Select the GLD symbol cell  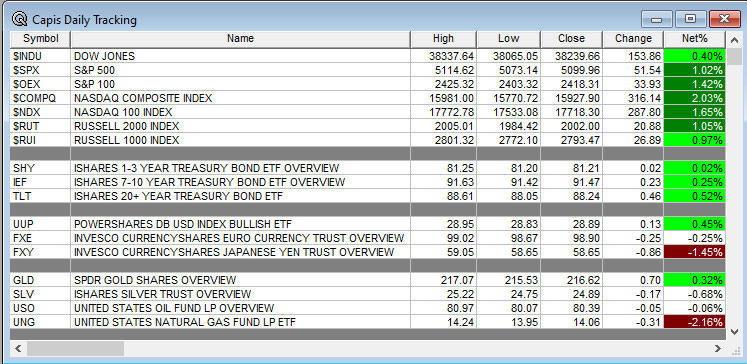(x=40, y=280)
